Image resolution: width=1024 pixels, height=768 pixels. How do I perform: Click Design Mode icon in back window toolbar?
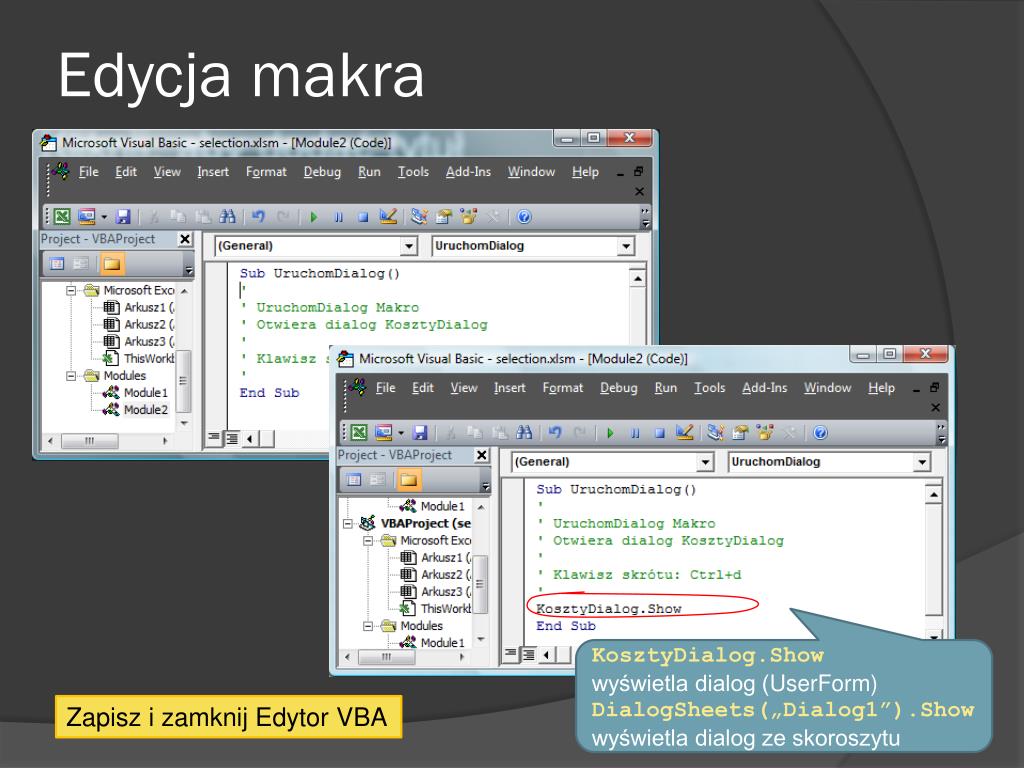(x=388, y=216)
